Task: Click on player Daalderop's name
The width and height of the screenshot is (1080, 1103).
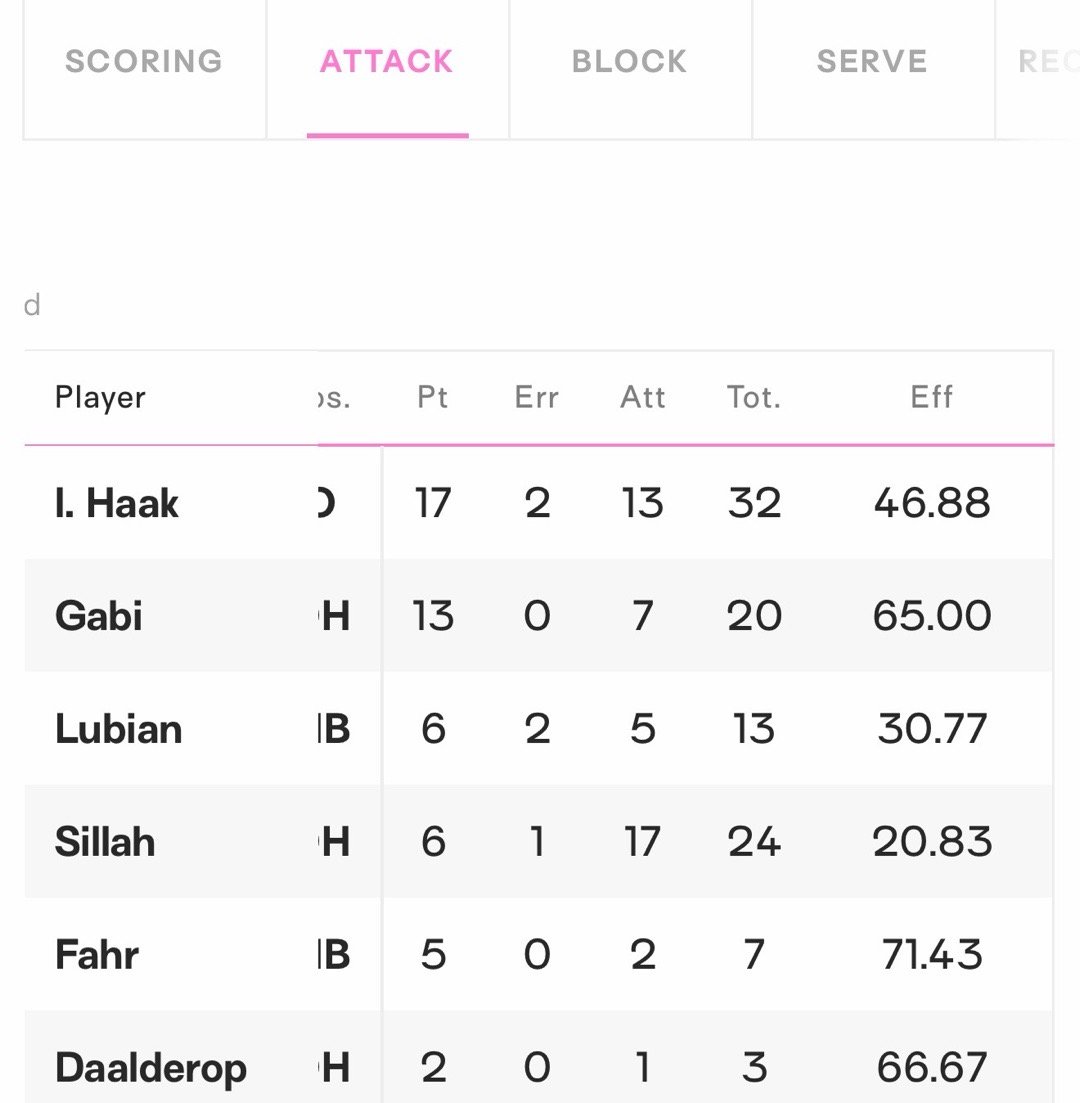Action: (151, 1068)
